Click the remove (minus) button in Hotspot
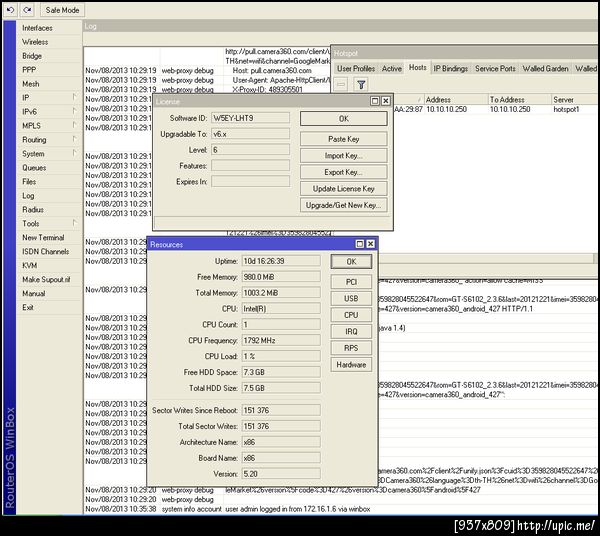 click(x=341, y=84)
